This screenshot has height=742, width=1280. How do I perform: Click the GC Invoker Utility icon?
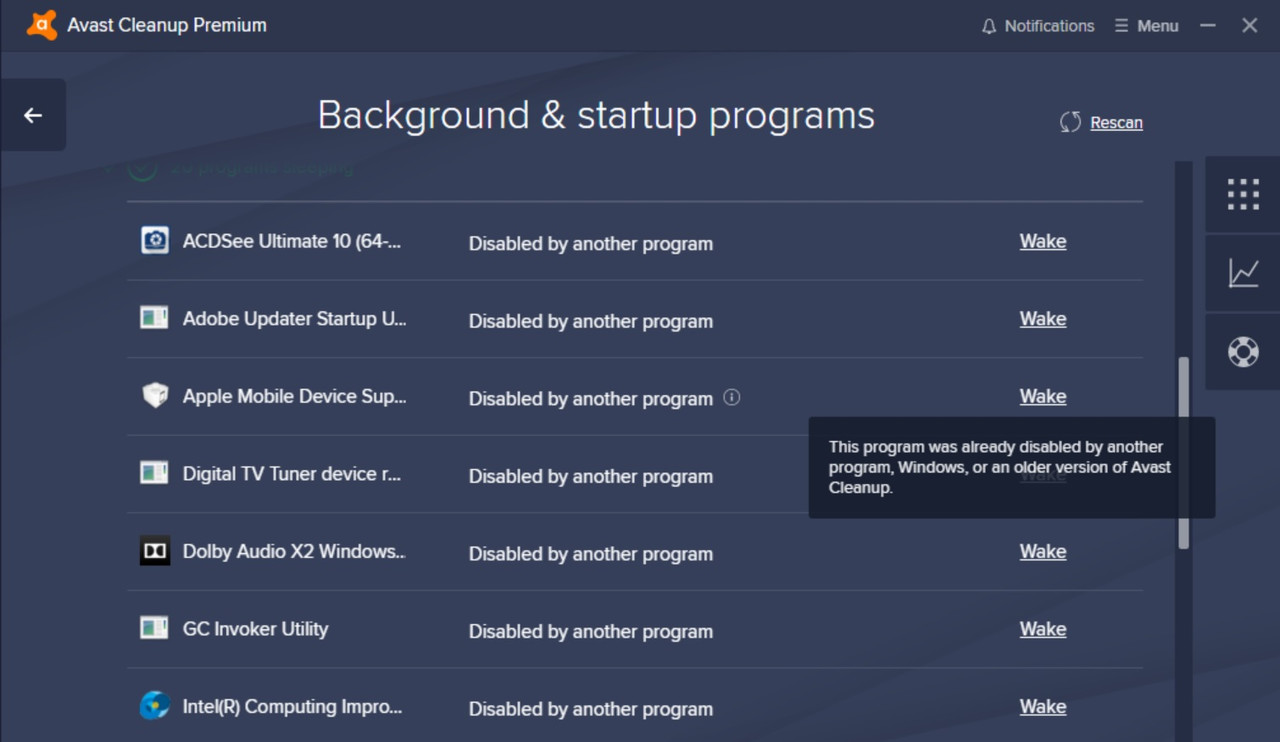tap(154, 628)
